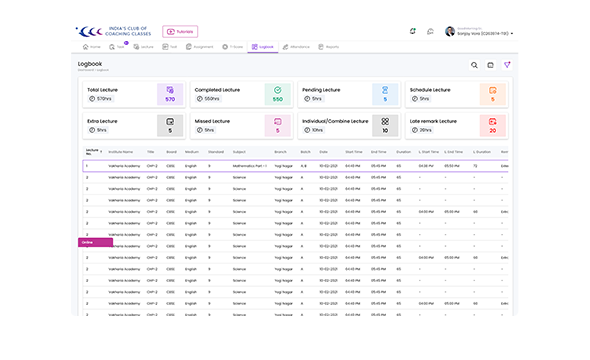Select the Schedule Lecture card title
590x360 pixels.
click(430, 90)
